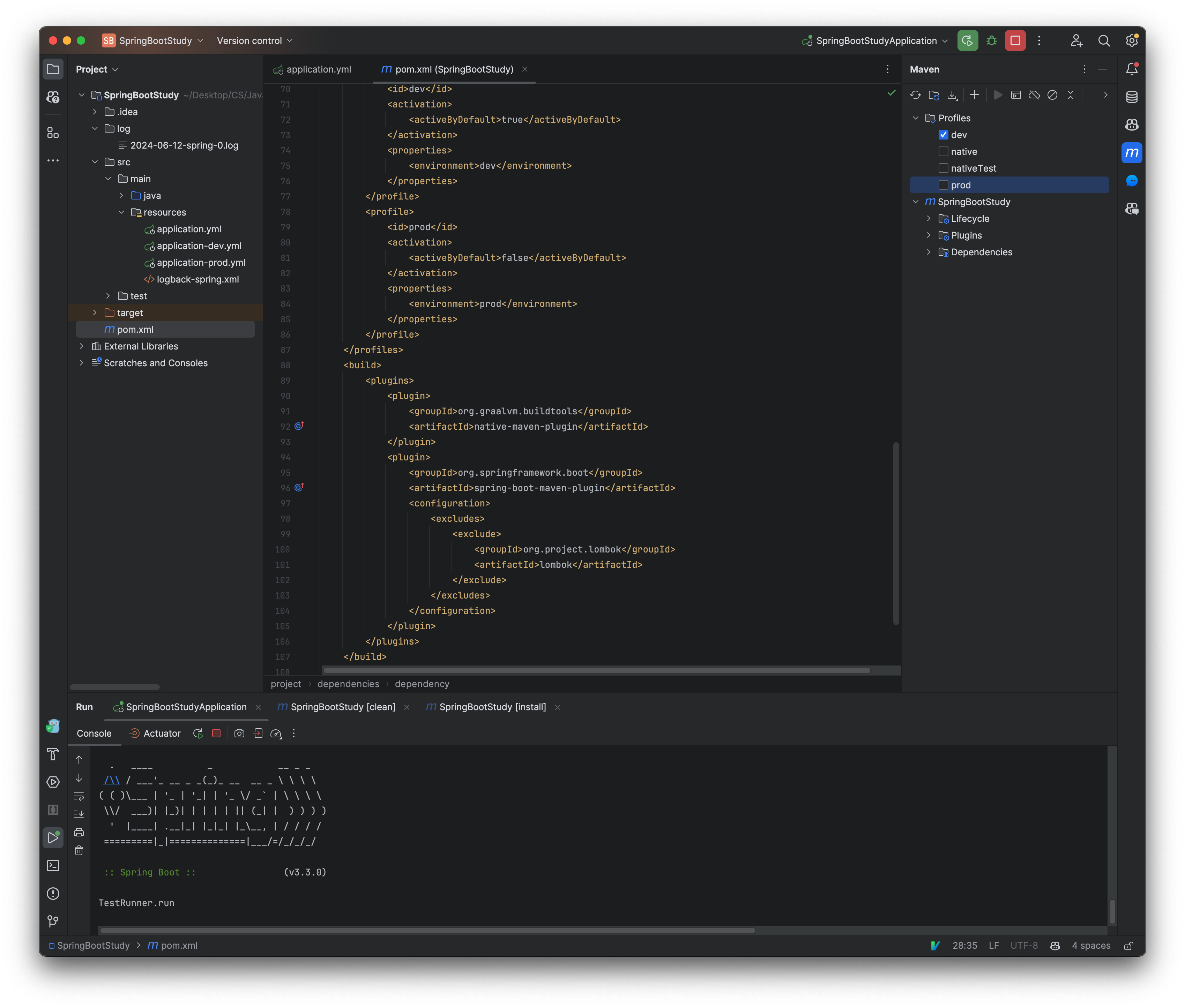Collapse the resources folder in Project tree
The image size is (1185, 1008).
tap(121, 212)
